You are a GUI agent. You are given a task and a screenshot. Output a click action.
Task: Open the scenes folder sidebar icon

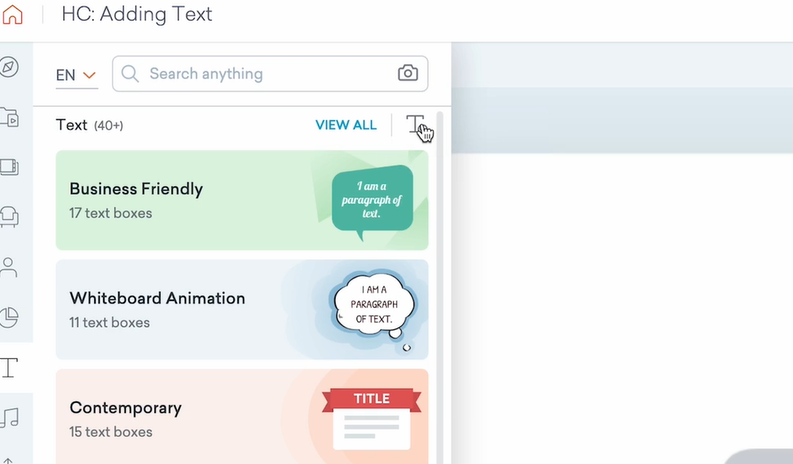point(9,117)
